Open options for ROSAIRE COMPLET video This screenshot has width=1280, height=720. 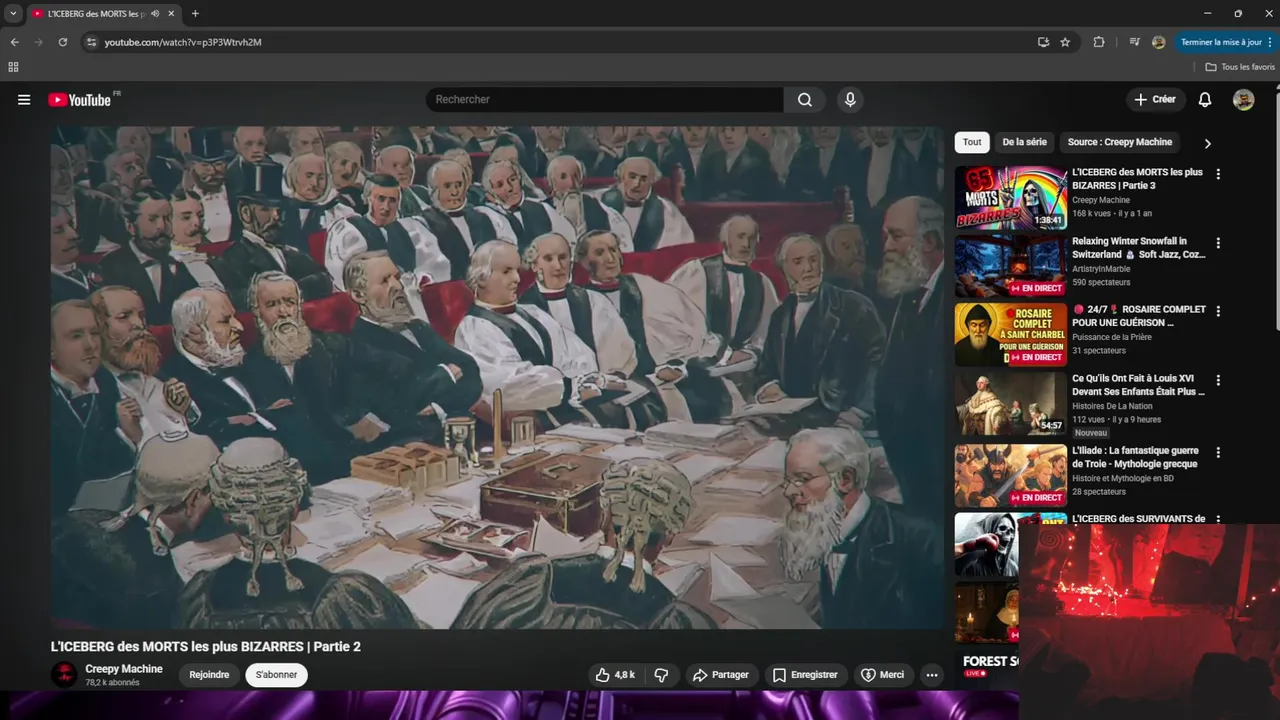(1218, 311)
